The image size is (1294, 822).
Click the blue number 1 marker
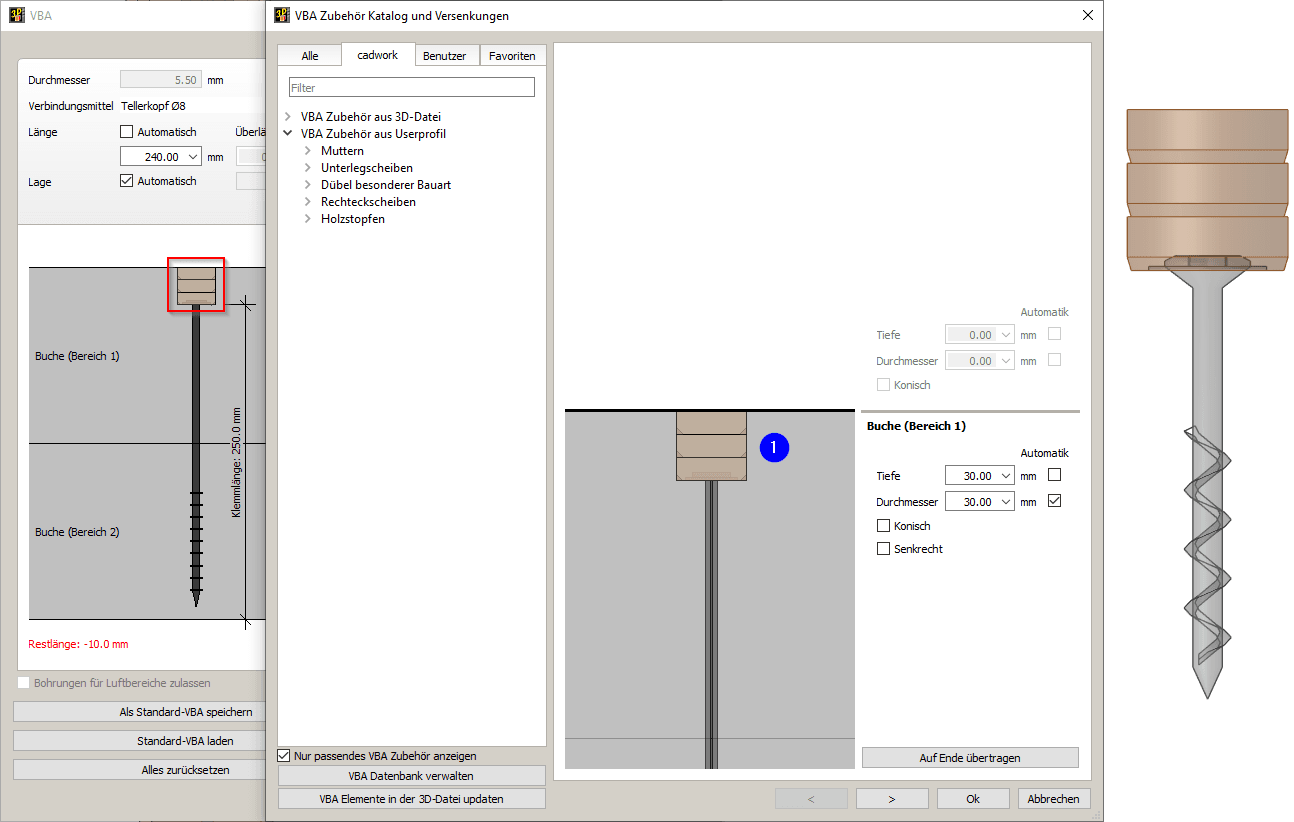774,449
